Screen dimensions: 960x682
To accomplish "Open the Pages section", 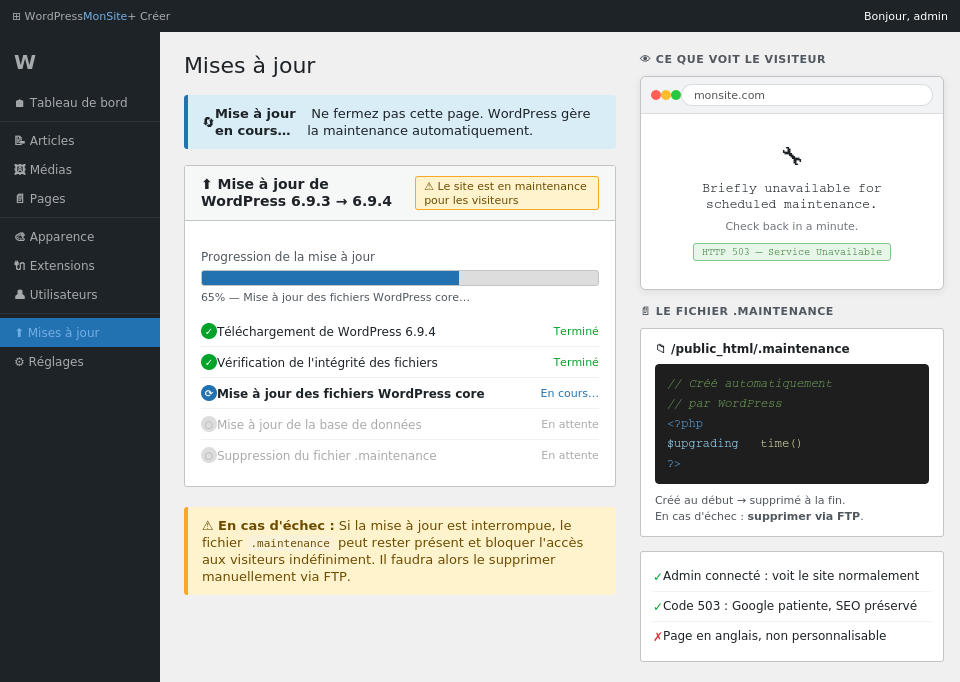I will [x=80, y=198].
